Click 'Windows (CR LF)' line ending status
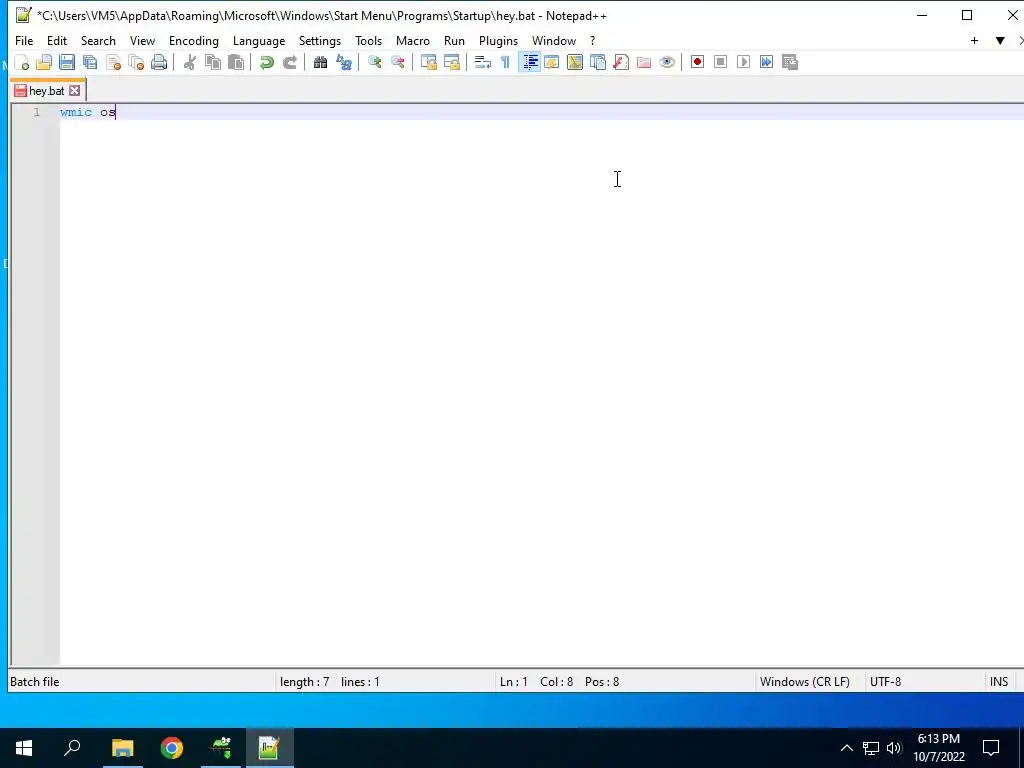 805,682
